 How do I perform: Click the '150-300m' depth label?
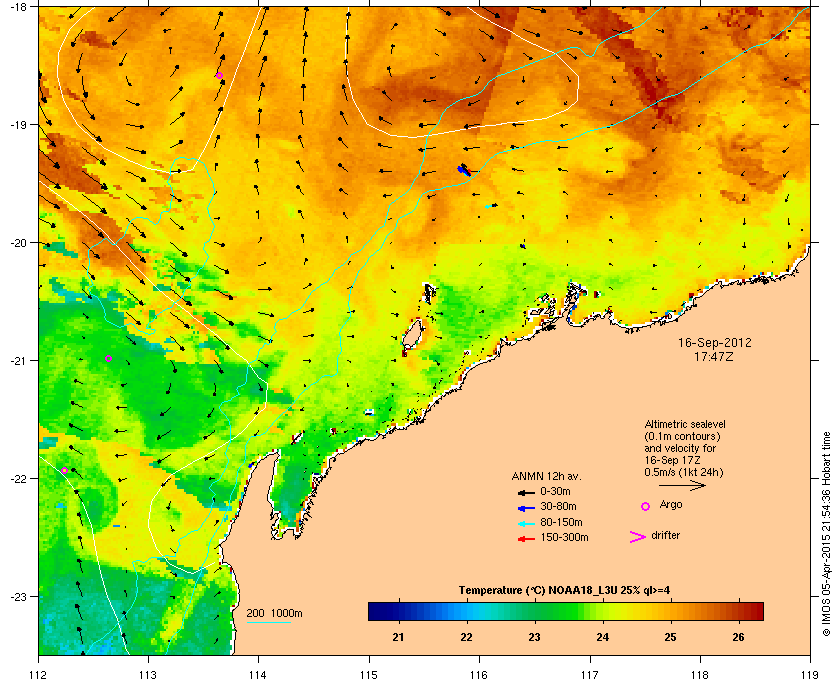tap(564, 537)
